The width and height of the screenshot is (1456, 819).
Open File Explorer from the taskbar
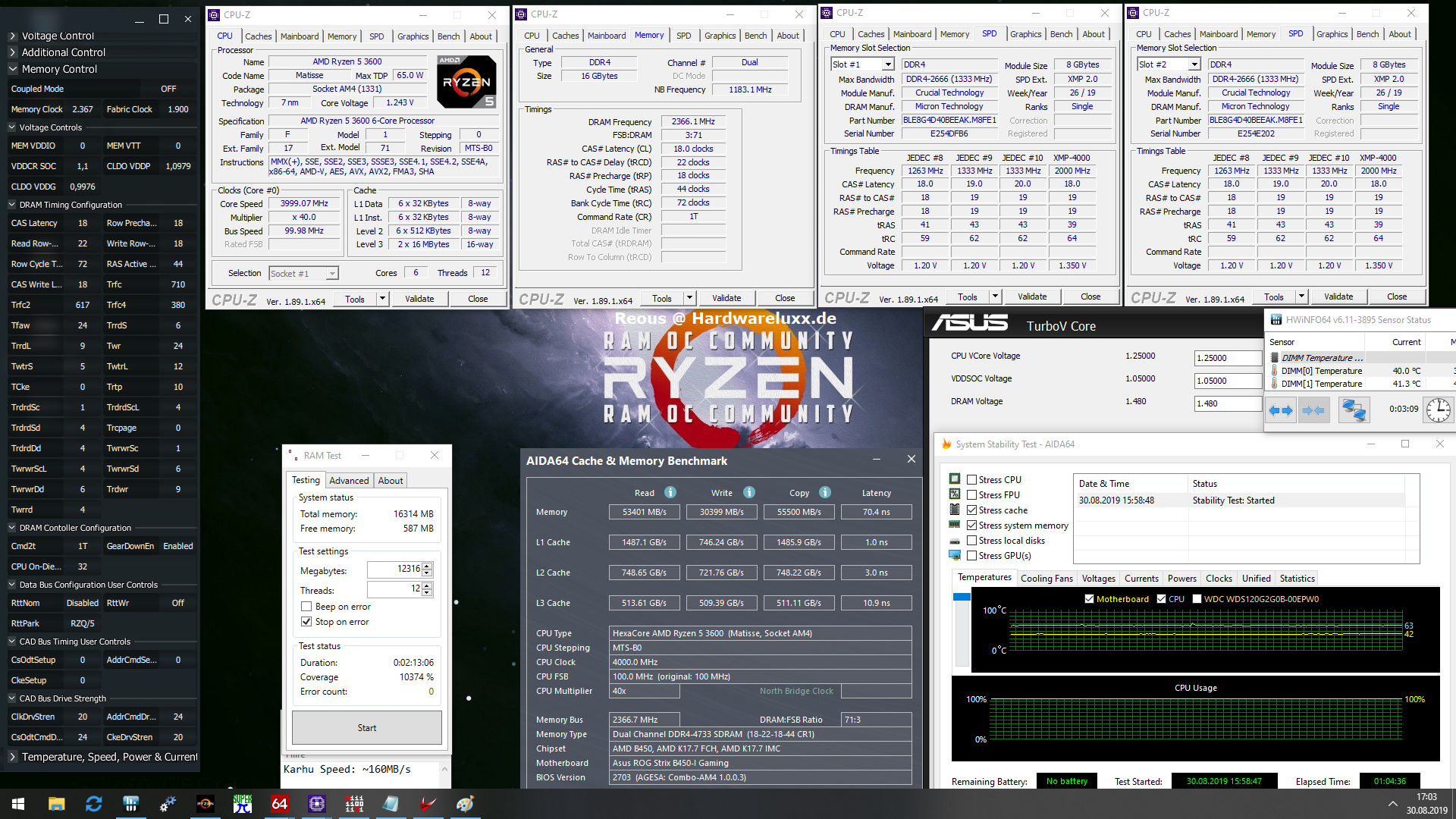56,804
